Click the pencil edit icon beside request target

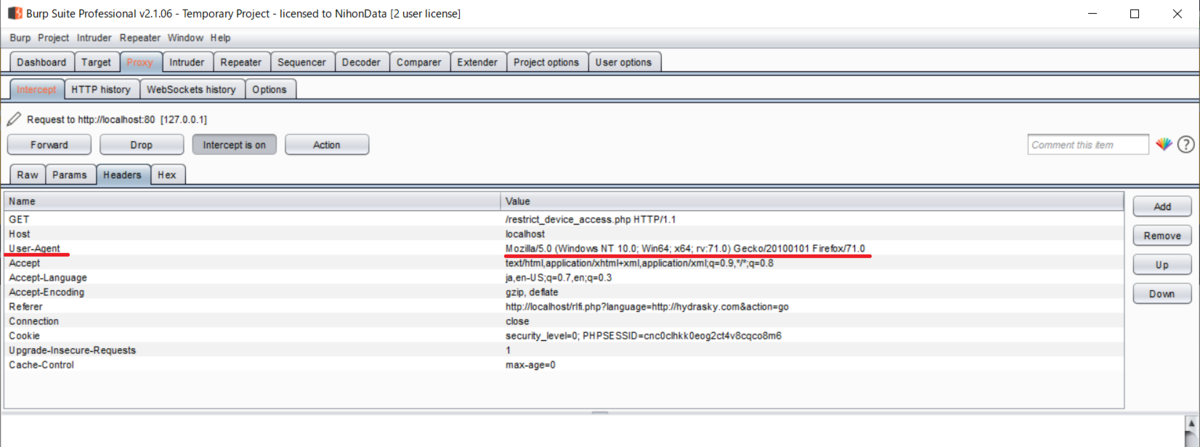point(14,119)
